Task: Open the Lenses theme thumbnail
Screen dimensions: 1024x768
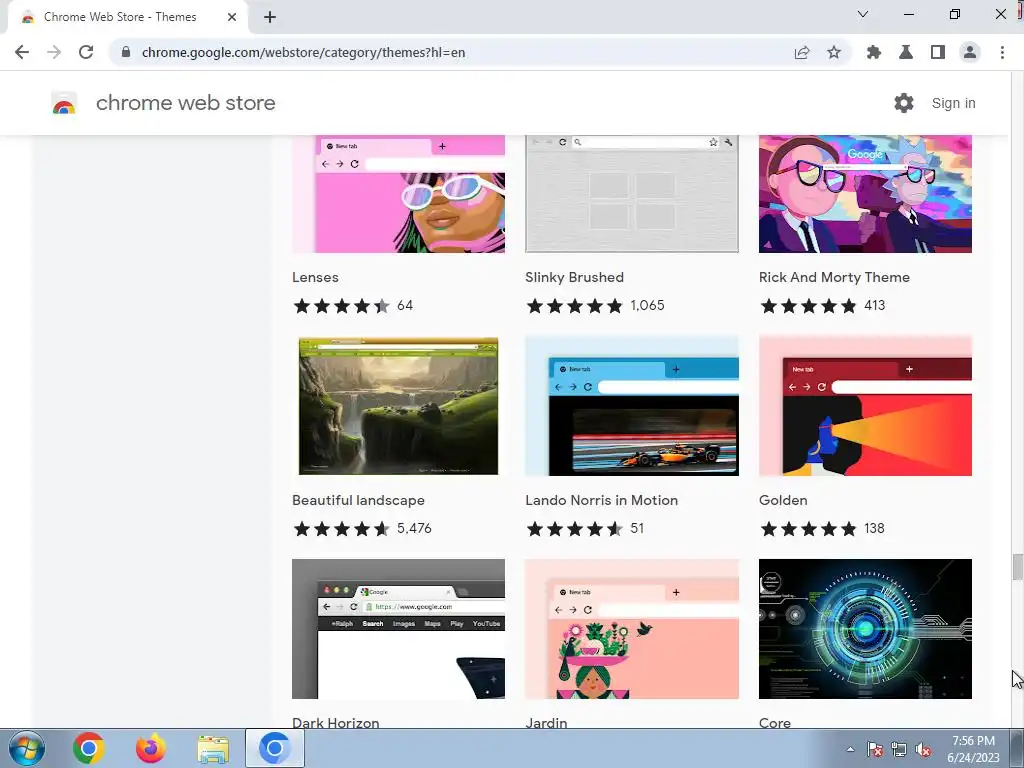Action: pyautogui.click(x=398, y=194)
